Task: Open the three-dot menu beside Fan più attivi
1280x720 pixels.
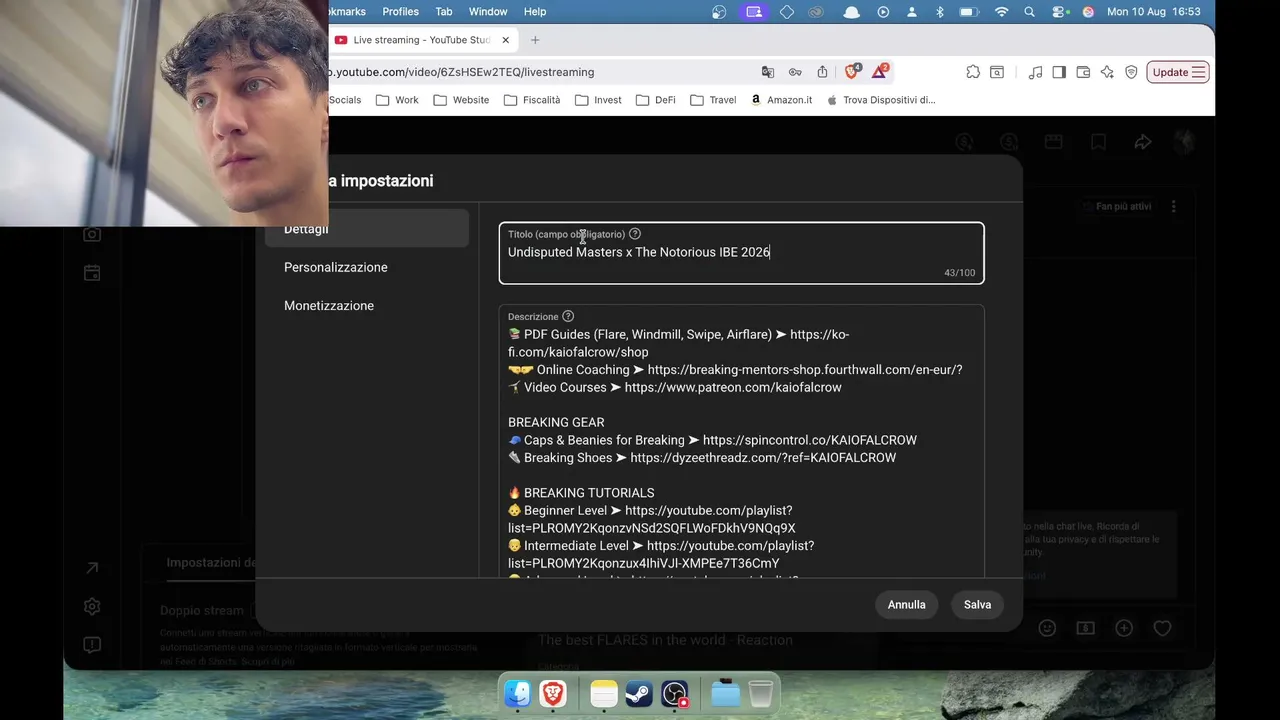Action: pos(1173,206)
